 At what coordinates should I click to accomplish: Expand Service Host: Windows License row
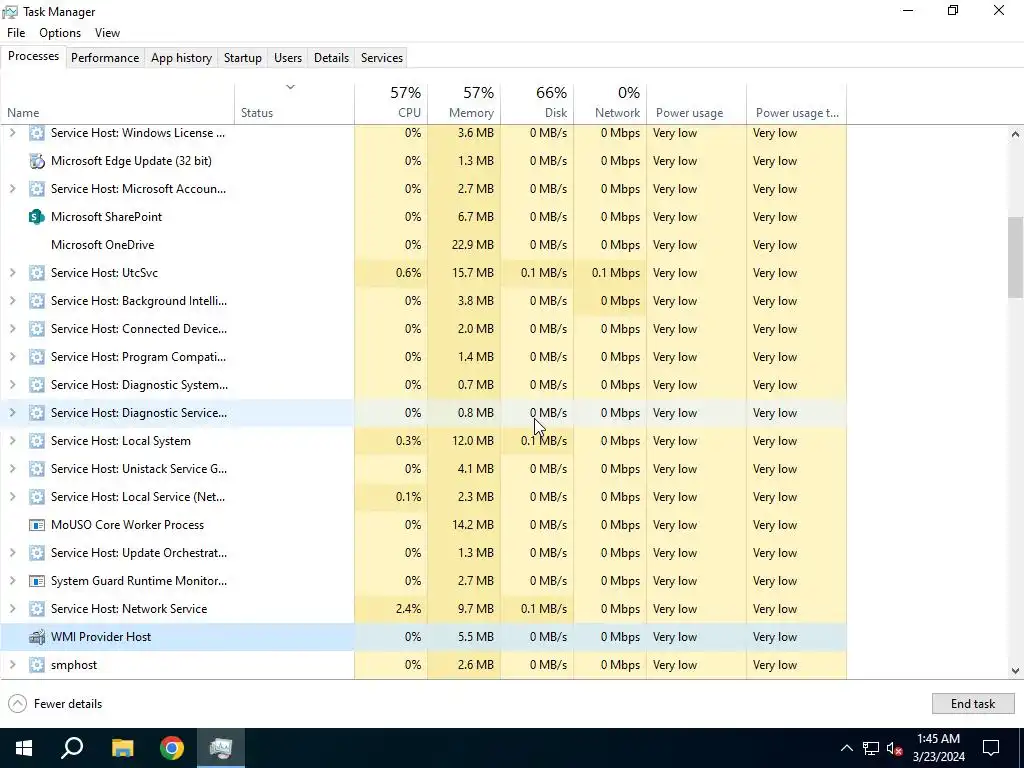click(x=12, y=133)
